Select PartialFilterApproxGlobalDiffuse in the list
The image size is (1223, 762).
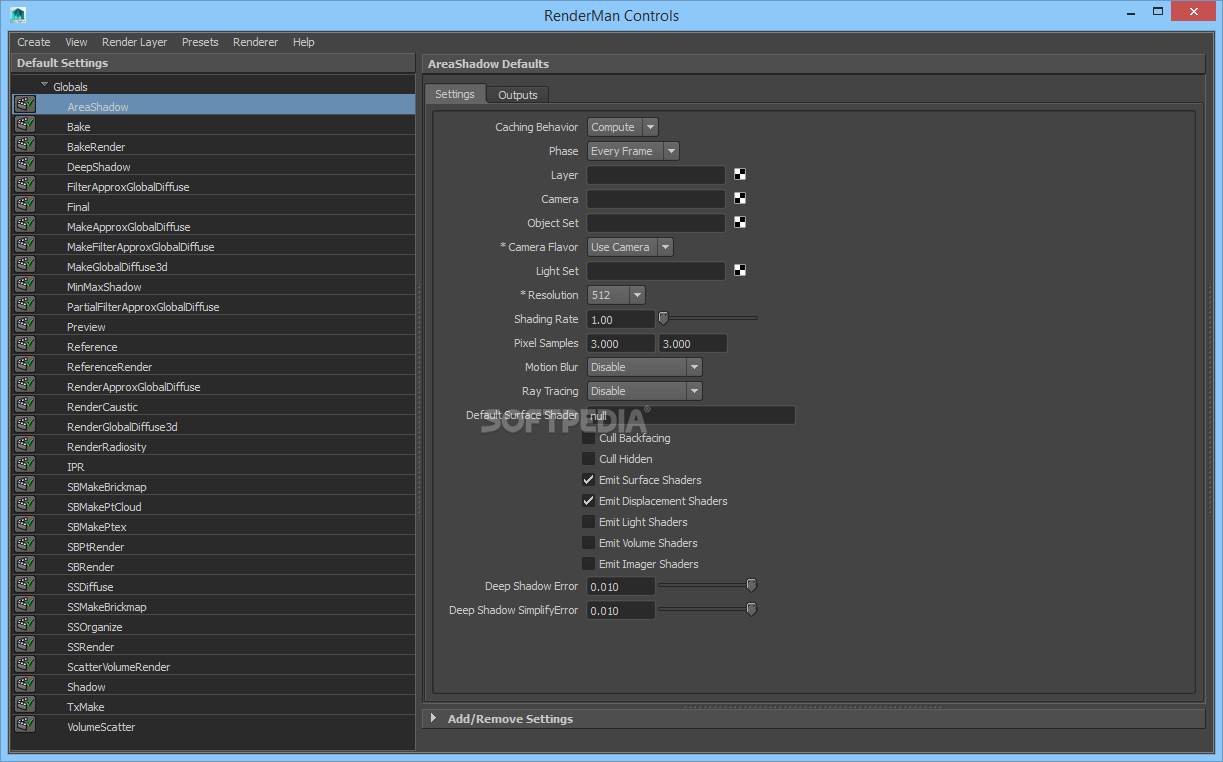[x=214, y=305]
